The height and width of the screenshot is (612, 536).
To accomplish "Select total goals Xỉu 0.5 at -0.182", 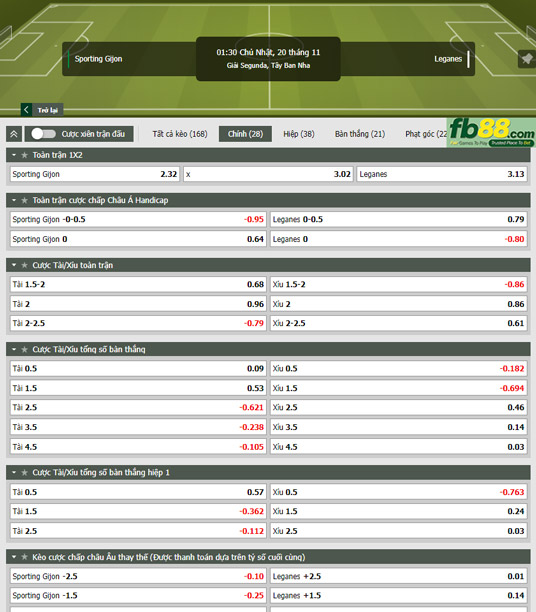I will click(x=399, y=368).
